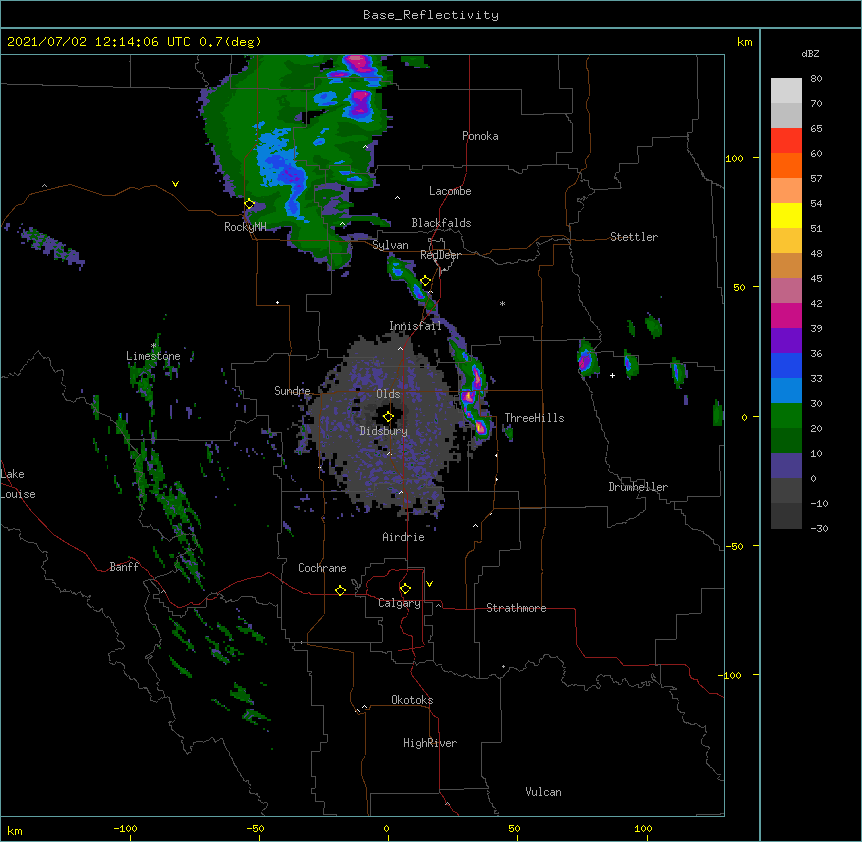Click the yellow V marker east of Calgary

point(429,584)
